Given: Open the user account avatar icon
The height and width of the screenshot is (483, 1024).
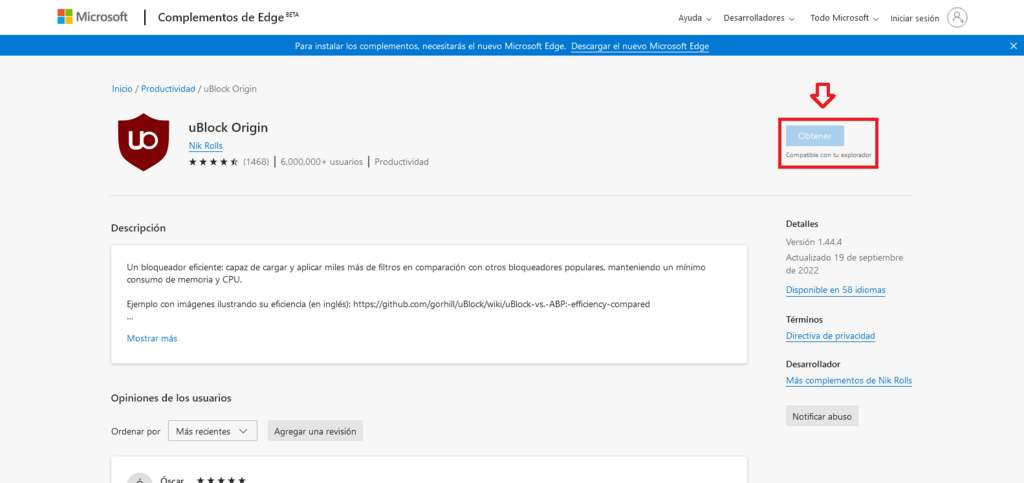Looking at the screenshot, I should click(957, 18).
